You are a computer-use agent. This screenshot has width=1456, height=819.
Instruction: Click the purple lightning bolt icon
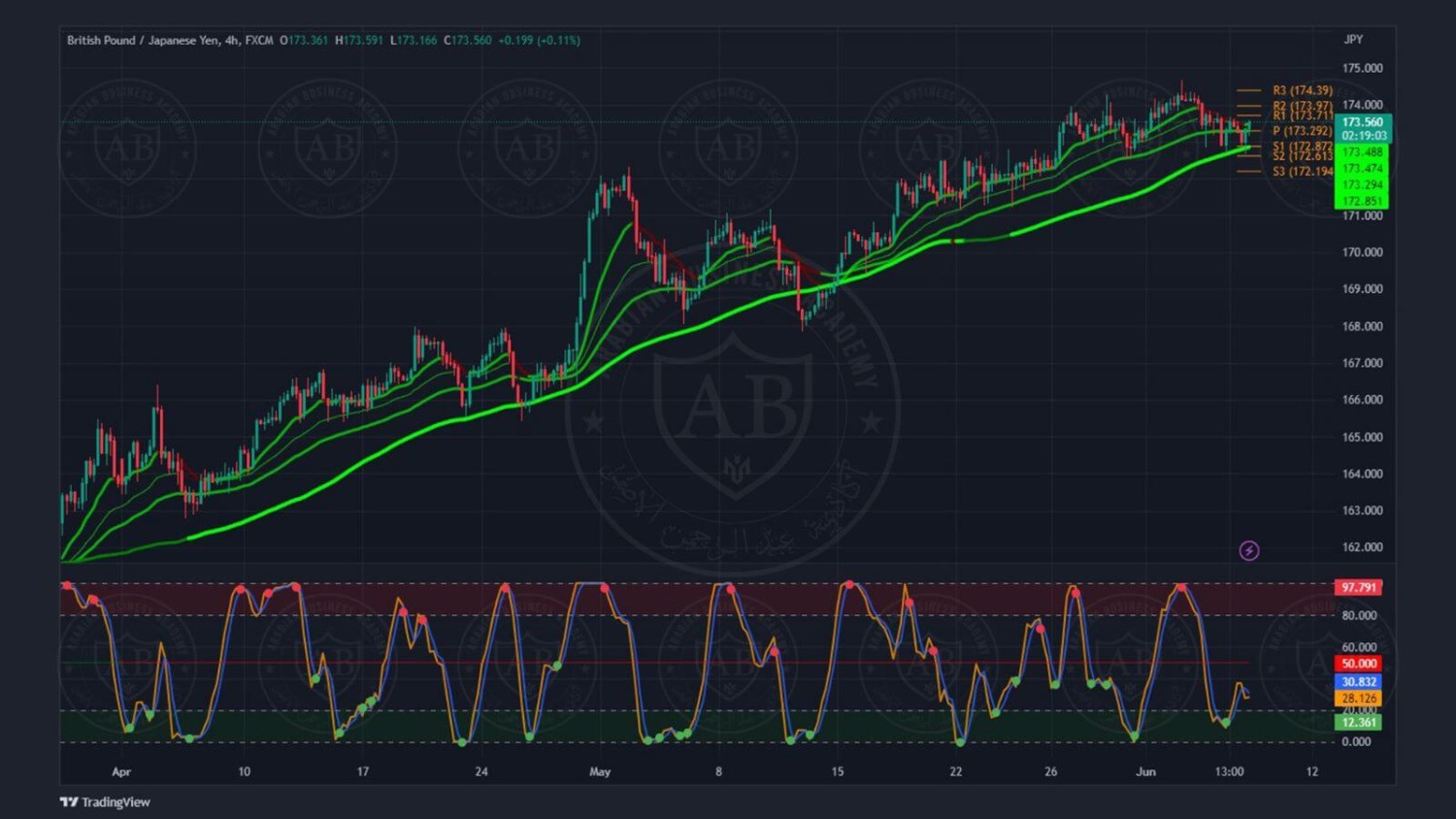point(1249,551)
